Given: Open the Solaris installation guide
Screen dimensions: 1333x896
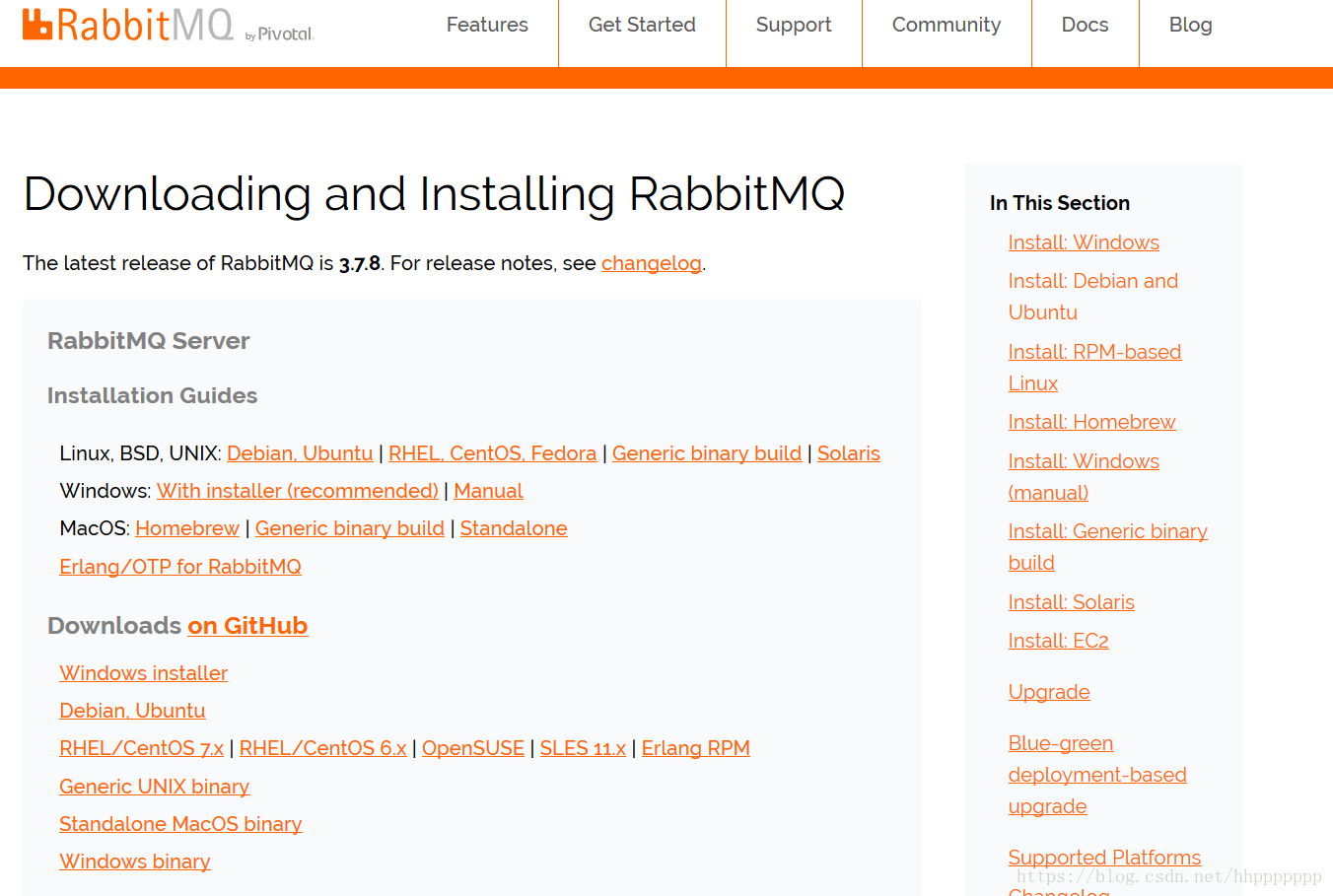Looking at the screenshot, I should [849, 453].
